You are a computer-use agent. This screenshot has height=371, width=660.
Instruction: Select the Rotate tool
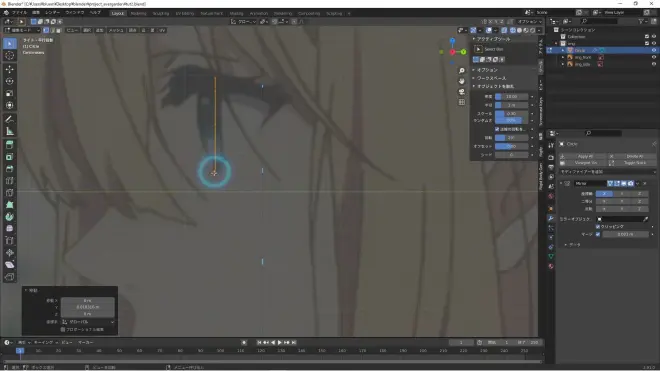coord(10,81)
